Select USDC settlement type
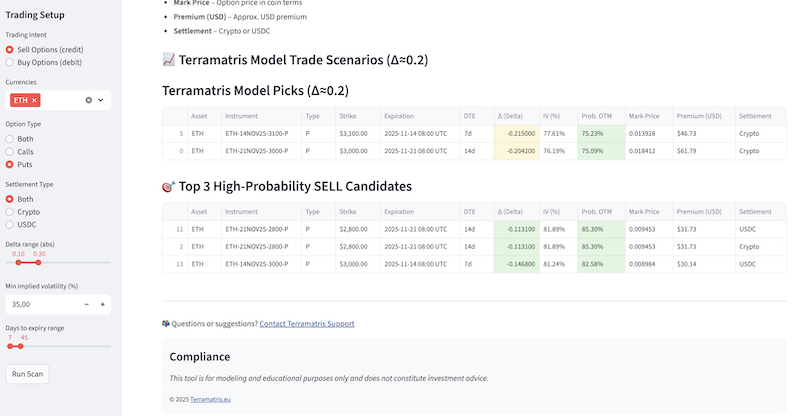 click(10, 225)
